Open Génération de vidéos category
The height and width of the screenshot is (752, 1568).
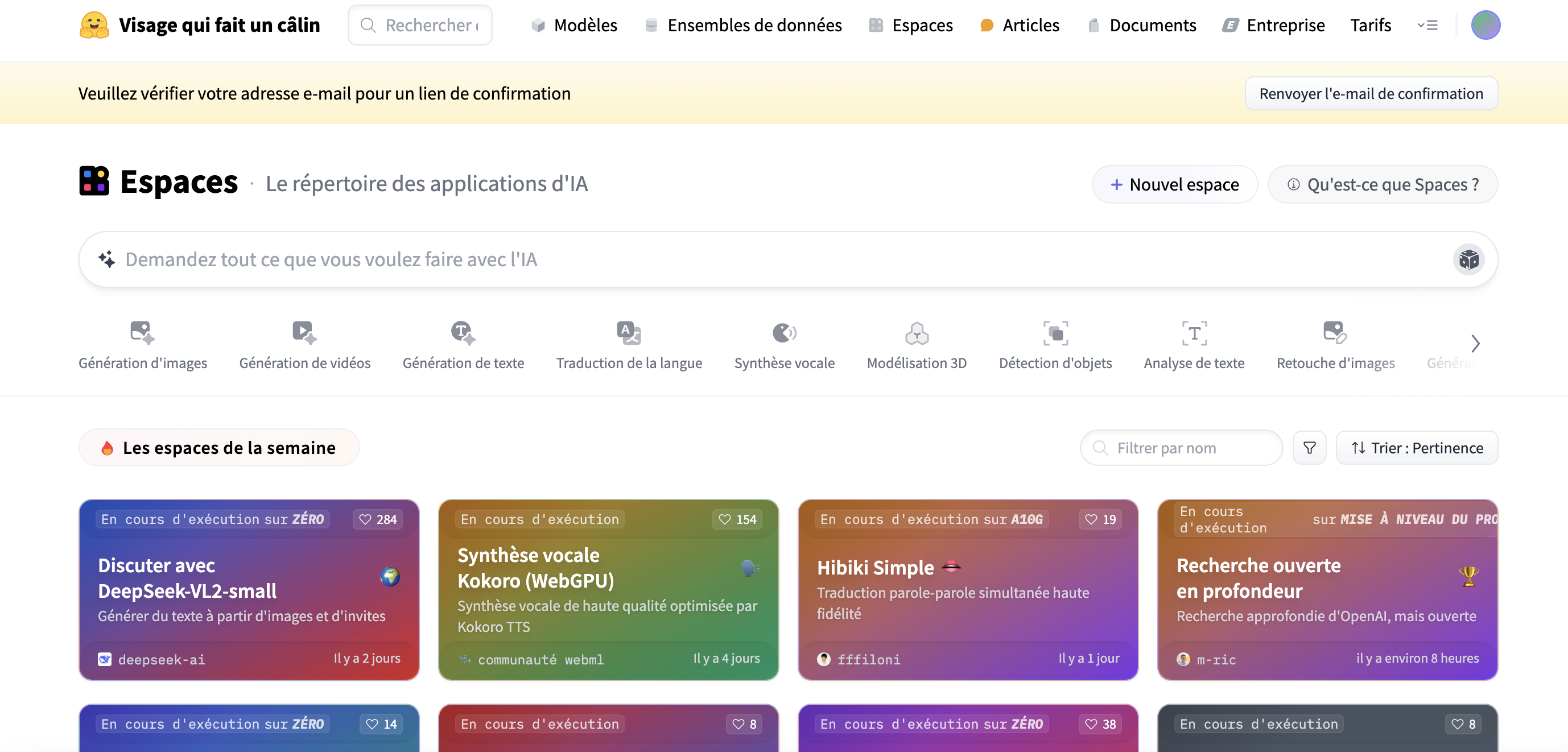(304, 346)
